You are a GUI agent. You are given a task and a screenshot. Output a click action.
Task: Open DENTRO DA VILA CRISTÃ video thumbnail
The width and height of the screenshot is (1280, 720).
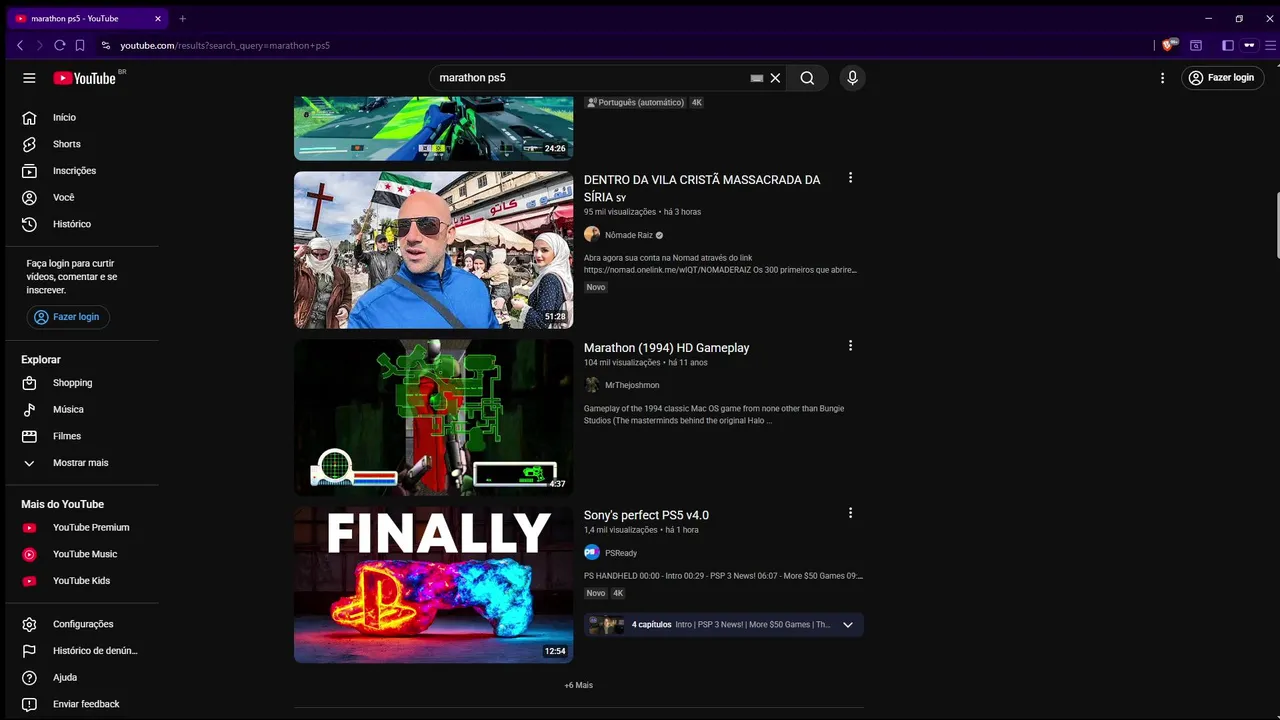[433, 250]
